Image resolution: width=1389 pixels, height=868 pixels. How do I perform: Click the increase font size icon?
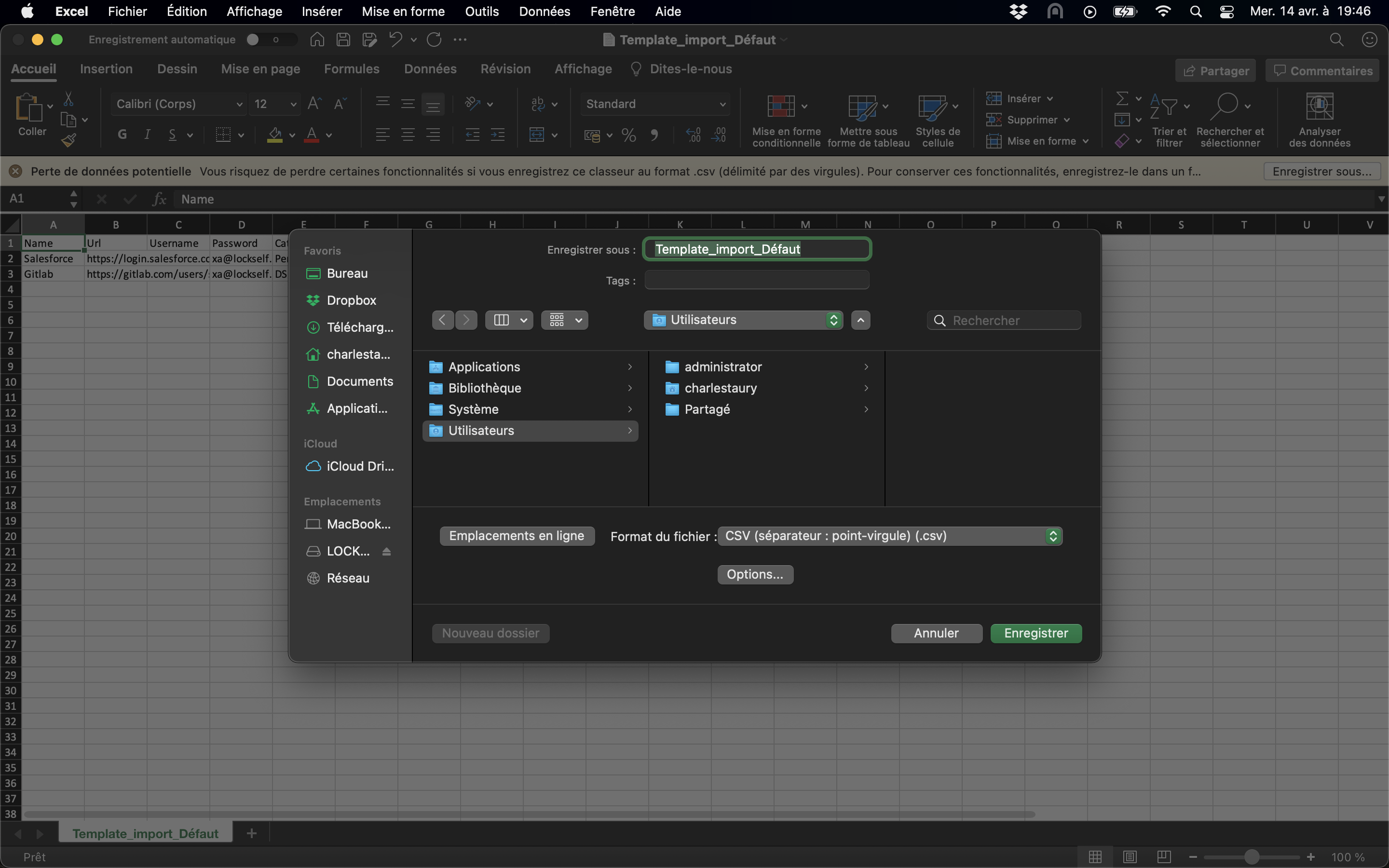coord(314,103)
